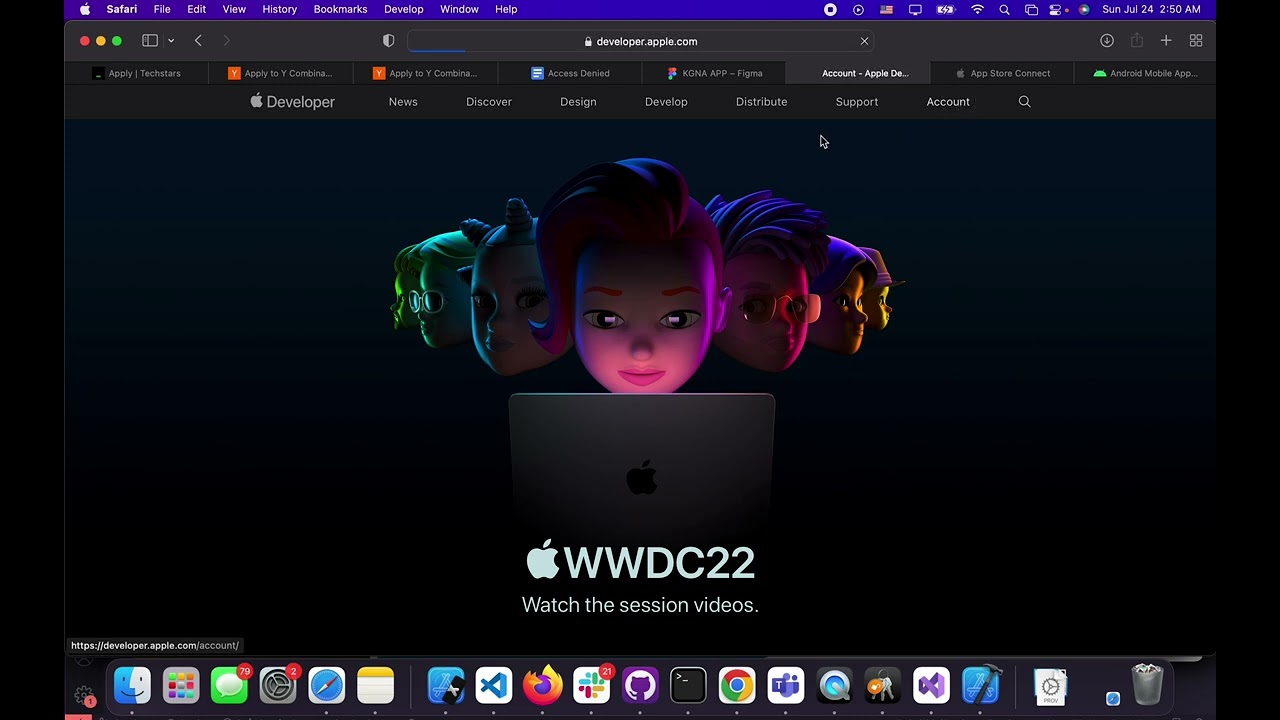Open the Discover section
Viewport: 1280px width, 720px height.
[489, 102]
